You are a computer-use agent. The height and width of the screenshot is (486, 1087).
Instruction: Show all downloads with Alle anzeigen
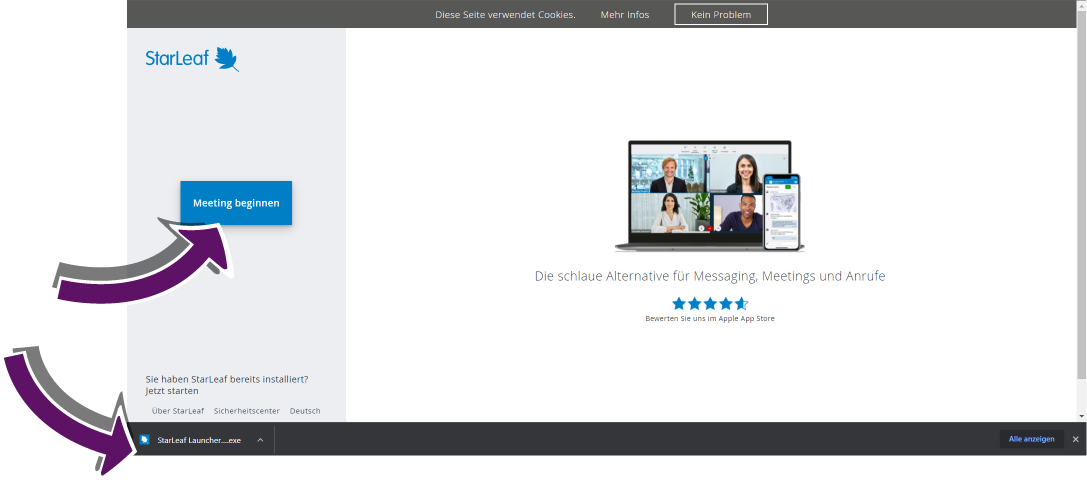[1032, 439]
